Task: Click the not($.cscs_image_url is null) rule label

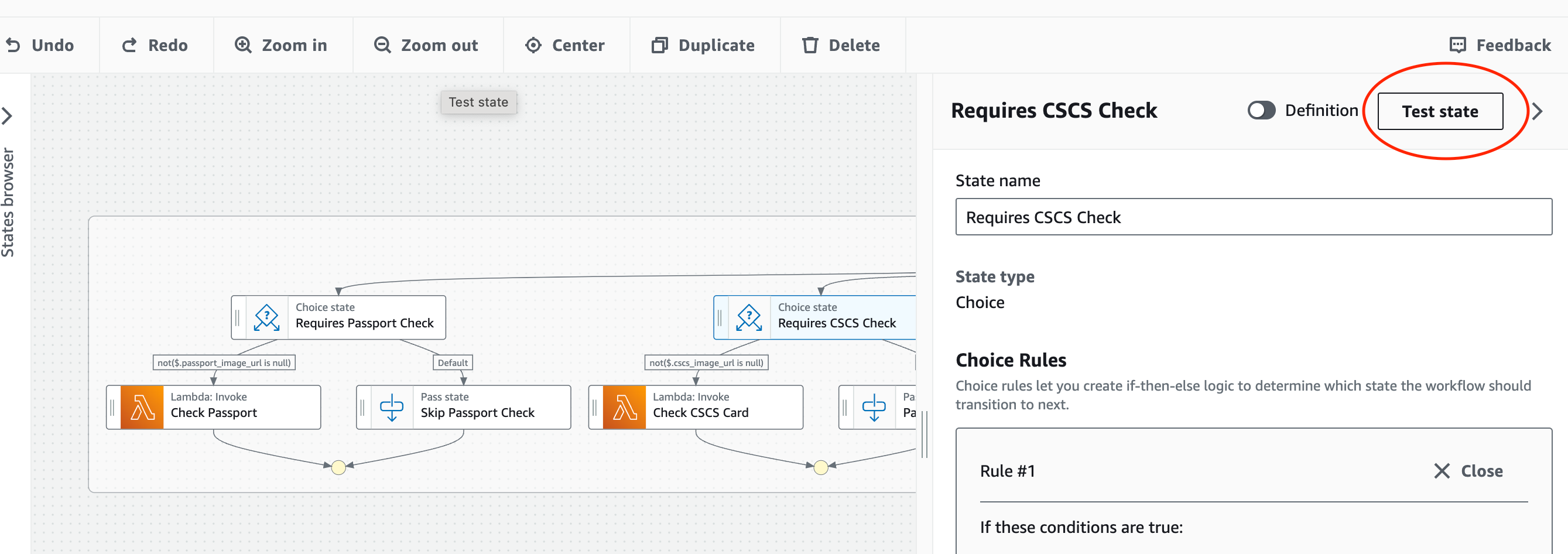Action: point(706,363)
